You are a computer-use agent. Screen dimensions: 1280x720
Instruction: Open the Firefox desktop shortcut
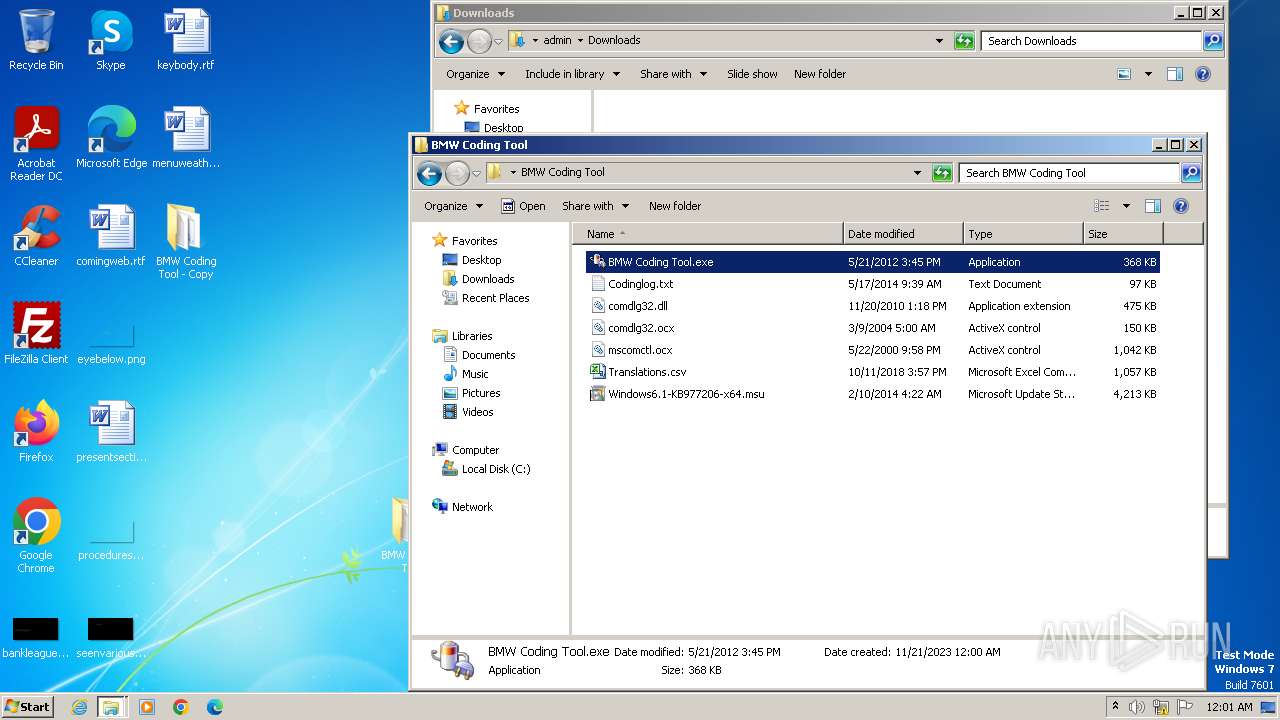tap(36, 432)
